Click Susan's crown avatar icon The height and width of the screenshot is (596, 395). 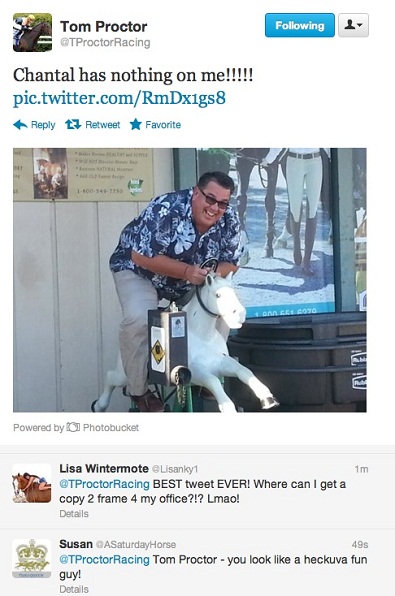click(32, 558)
